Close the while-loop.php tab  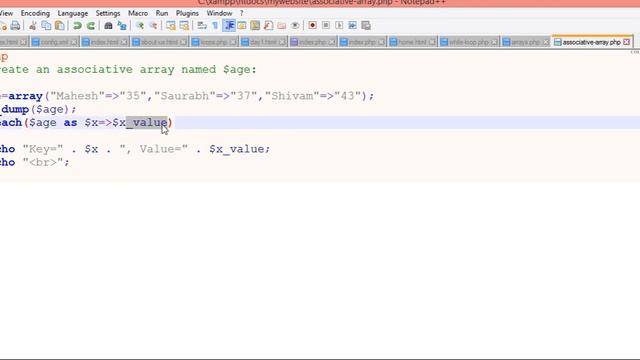494,42
